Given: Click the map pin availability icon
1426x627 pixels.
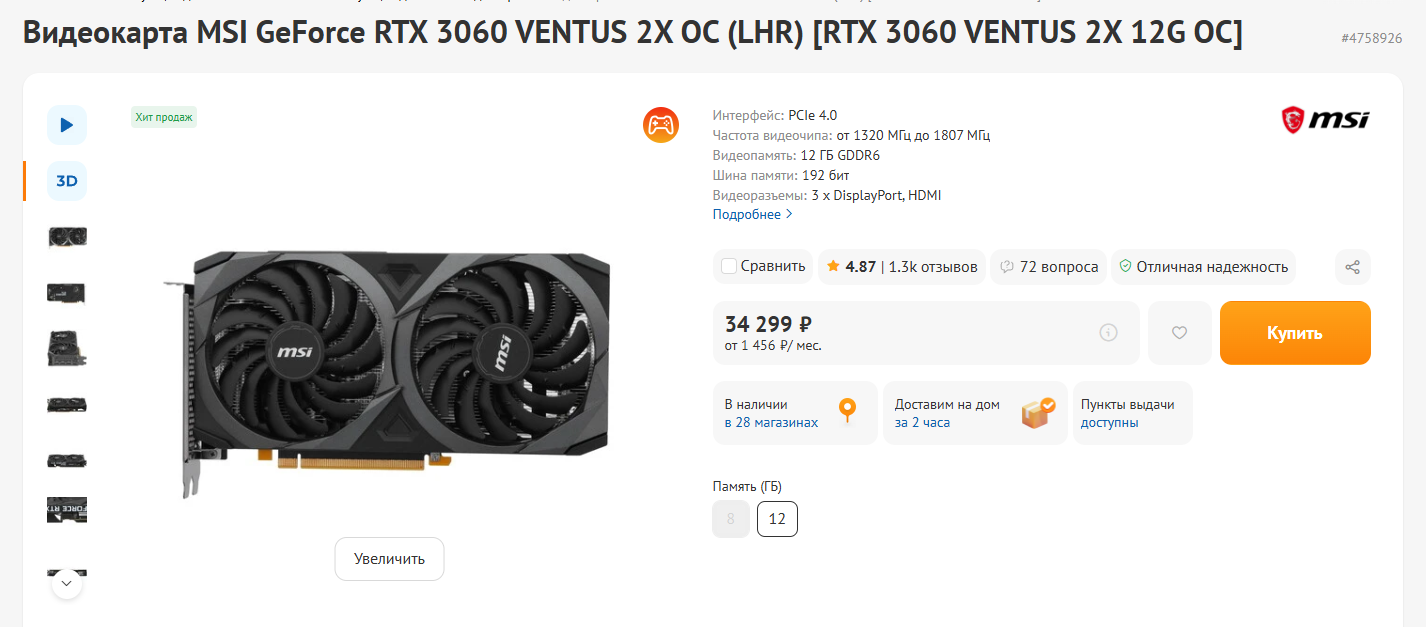Looking at the screenshot, I should click(847, 411).
